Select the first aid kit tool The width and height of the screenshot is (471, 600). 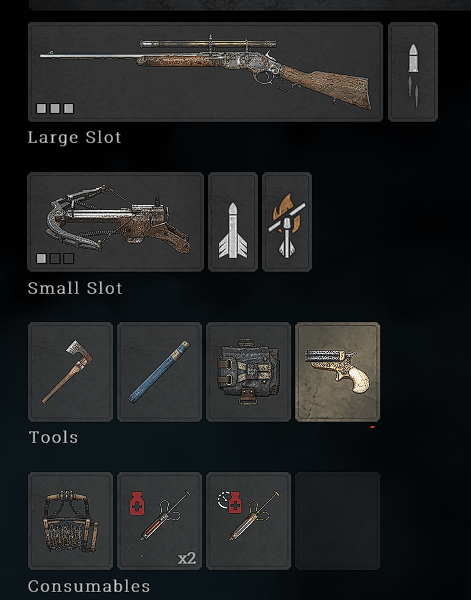tap(248, 372)
